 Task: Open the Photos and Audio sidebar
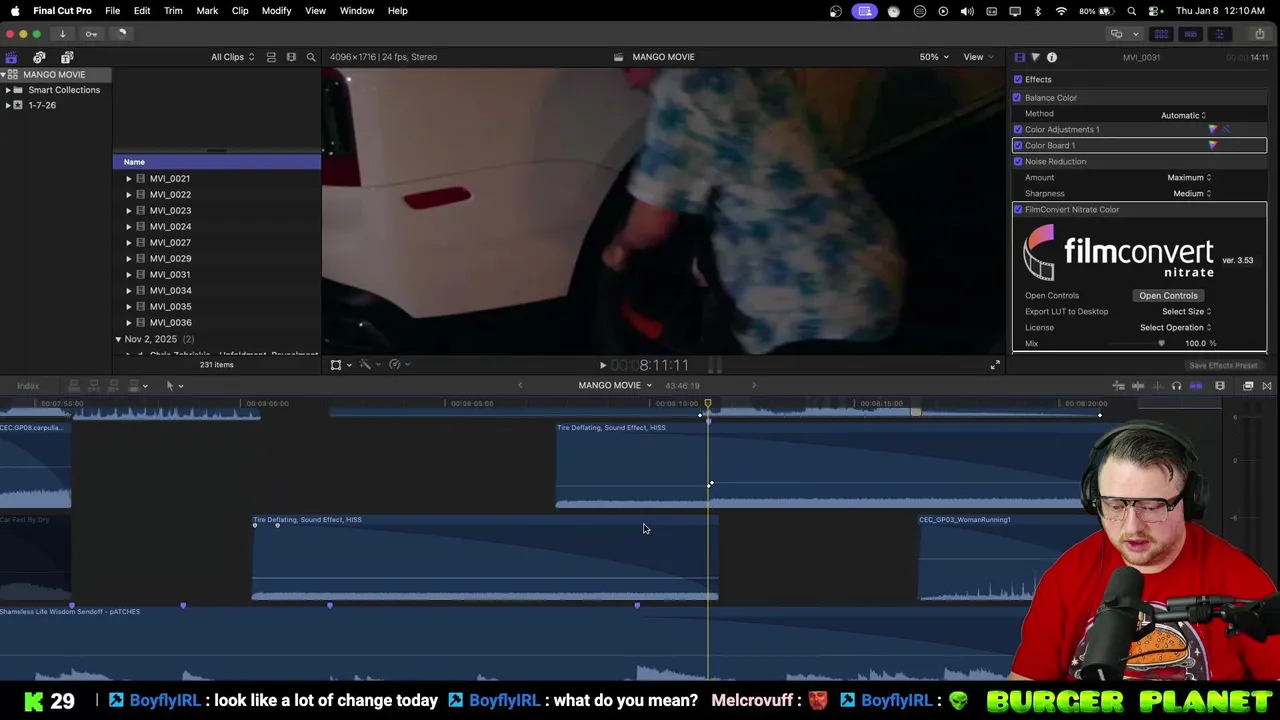(39, 58)
